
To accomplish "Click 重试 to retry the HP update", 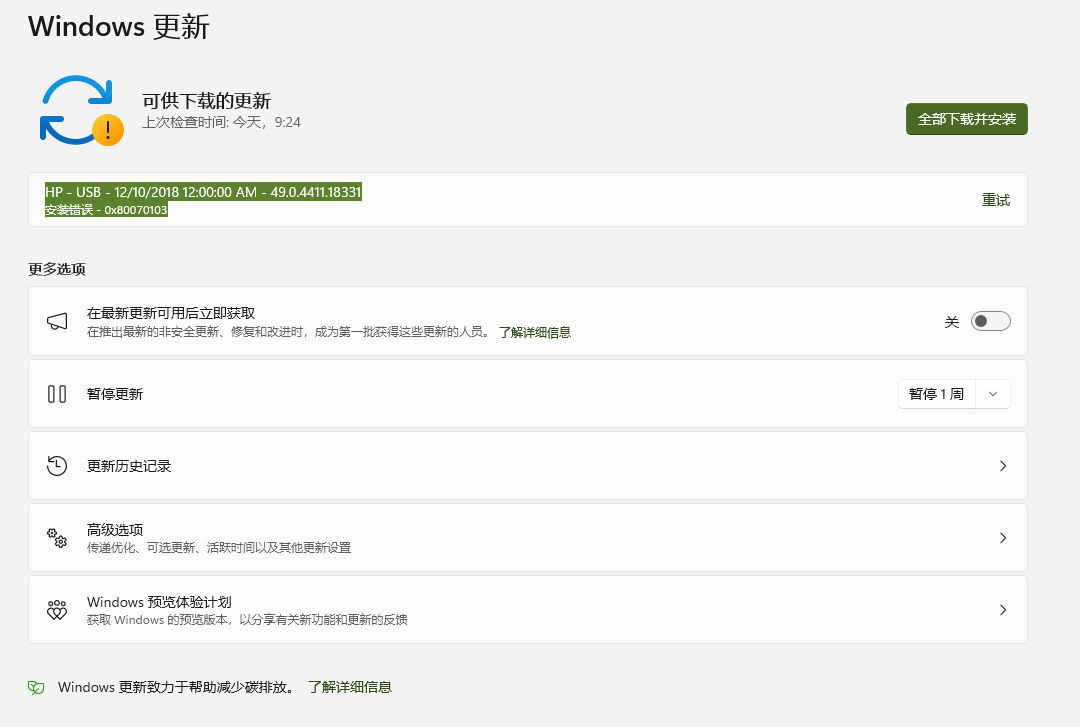I will click(995, 200).
